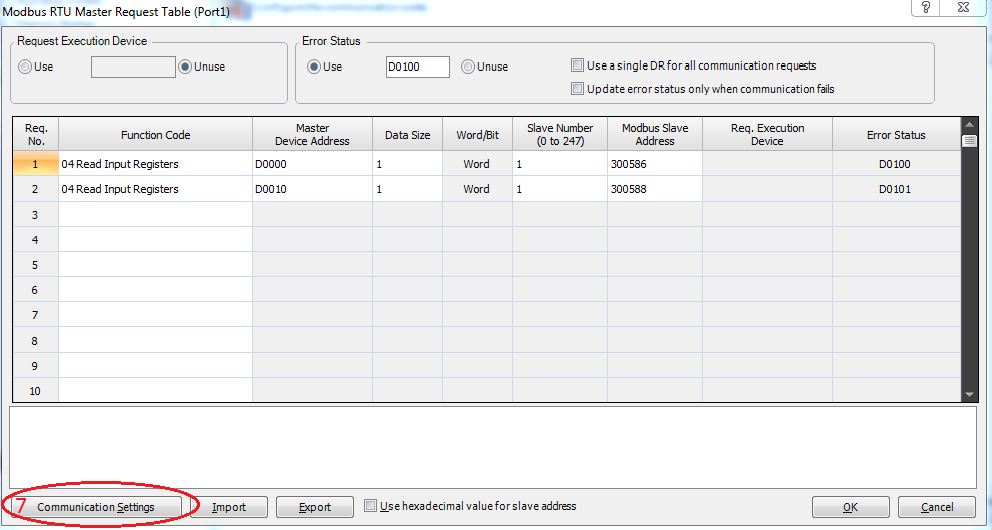992x530 pixels.
Task: Select request row number 2 header
Action: 35,189
